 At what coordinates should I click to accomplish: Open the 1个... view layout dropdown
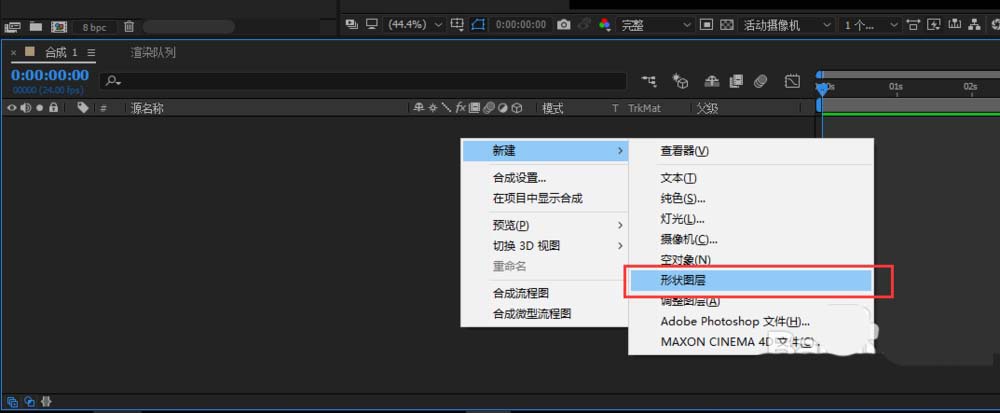click(872, 25)
